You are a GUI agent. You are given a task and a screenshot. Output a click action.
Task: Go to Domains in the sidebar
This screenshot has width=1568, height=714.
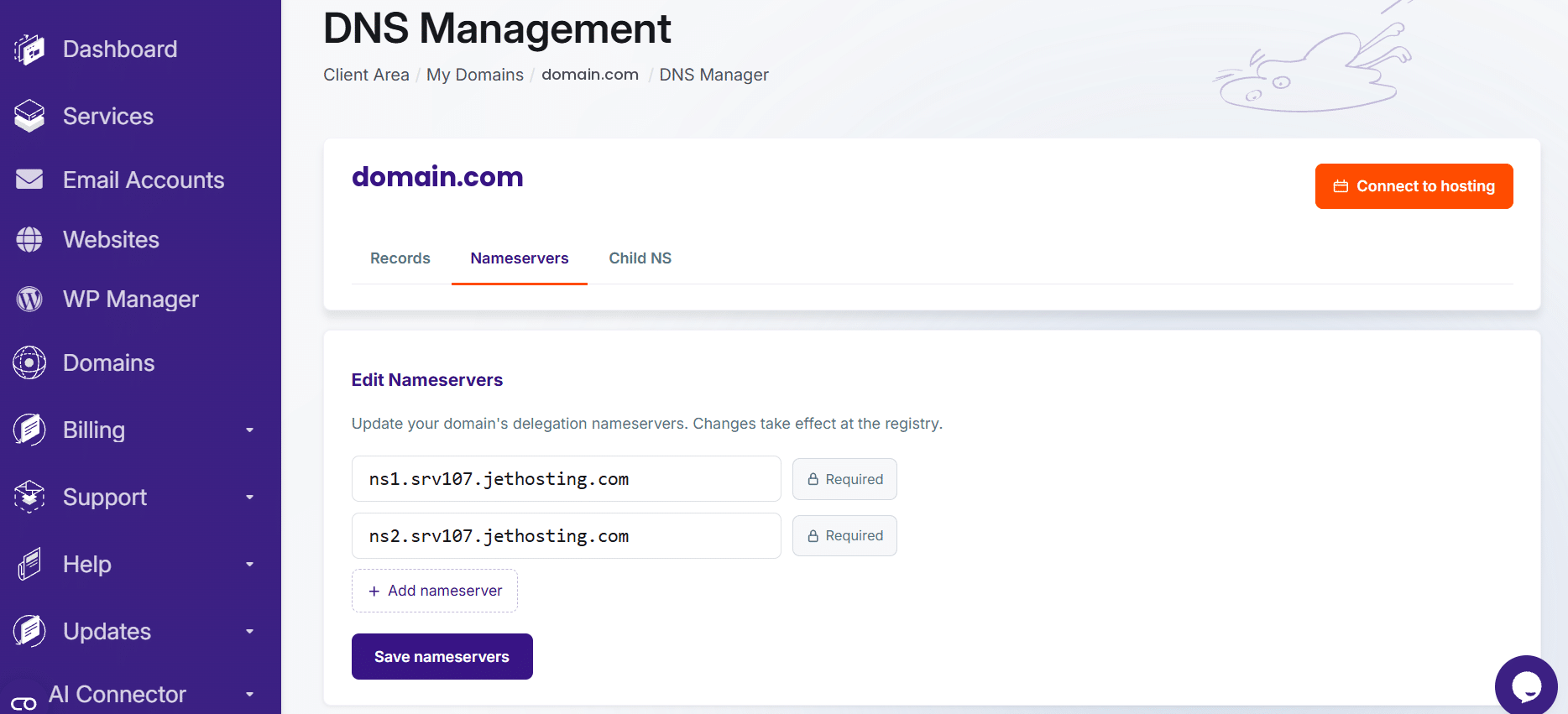point(109,362)
